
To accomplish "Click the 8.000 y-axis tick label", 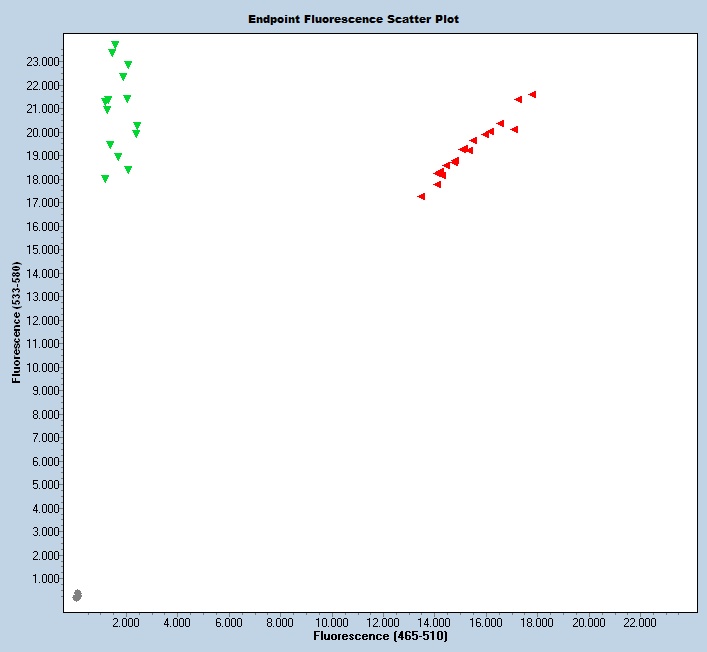I will [x=46, y=414].
